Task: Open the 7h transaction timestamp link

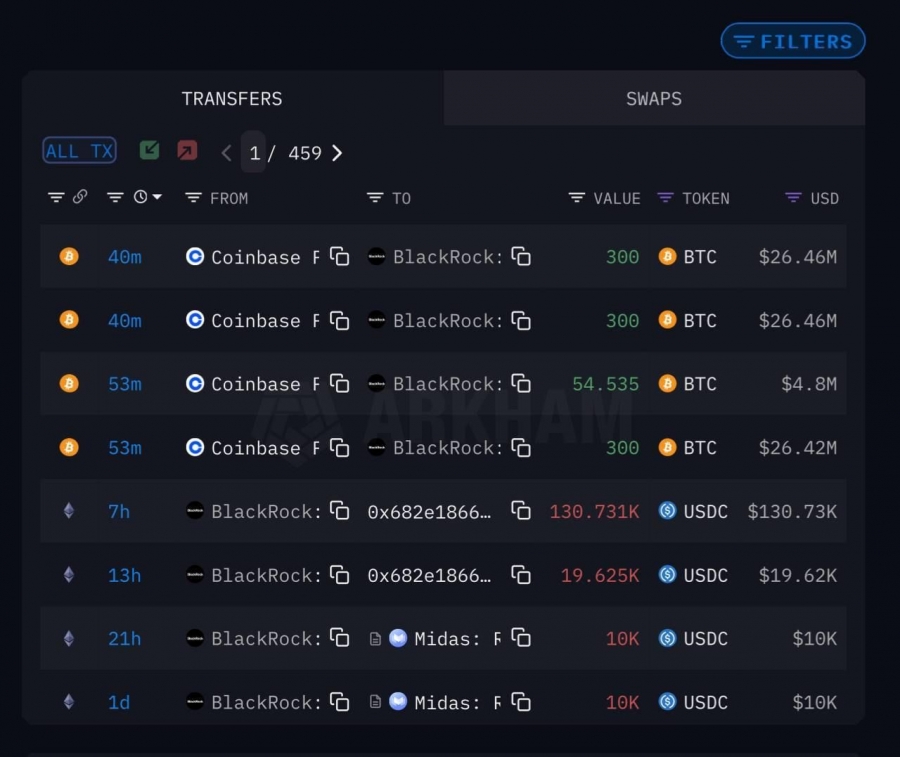Action: point(119,511)
